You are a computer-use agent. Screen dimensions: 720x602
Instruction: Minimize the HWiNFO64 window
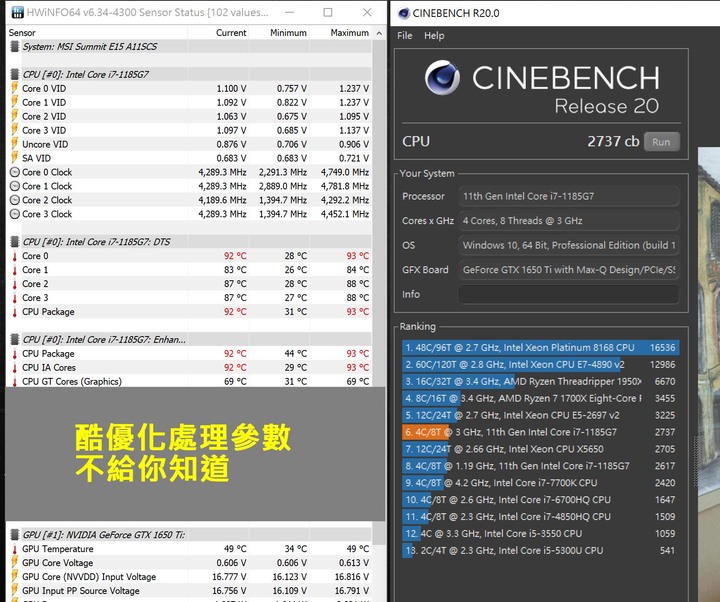tap(289, 12)
